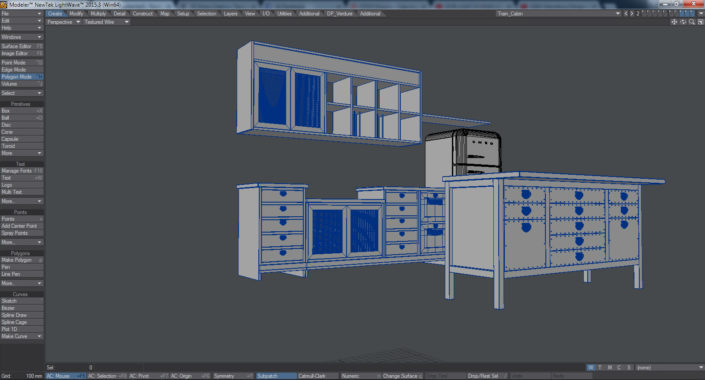
Task: Click Manage Fonts button
Action: tap(22, 171)
